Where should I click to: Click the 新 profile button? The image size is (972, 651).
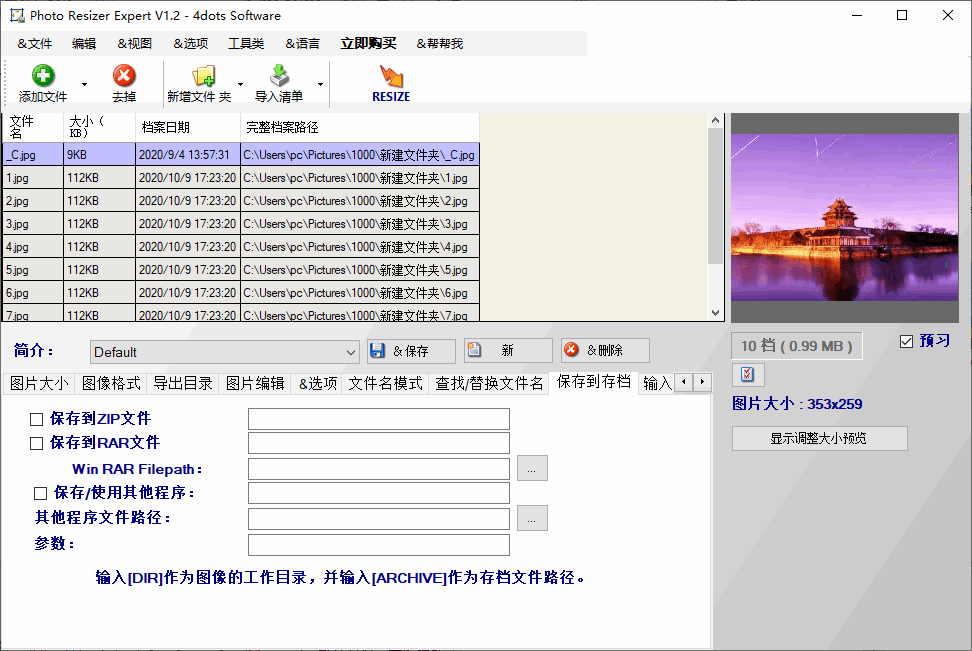point(508,351)
